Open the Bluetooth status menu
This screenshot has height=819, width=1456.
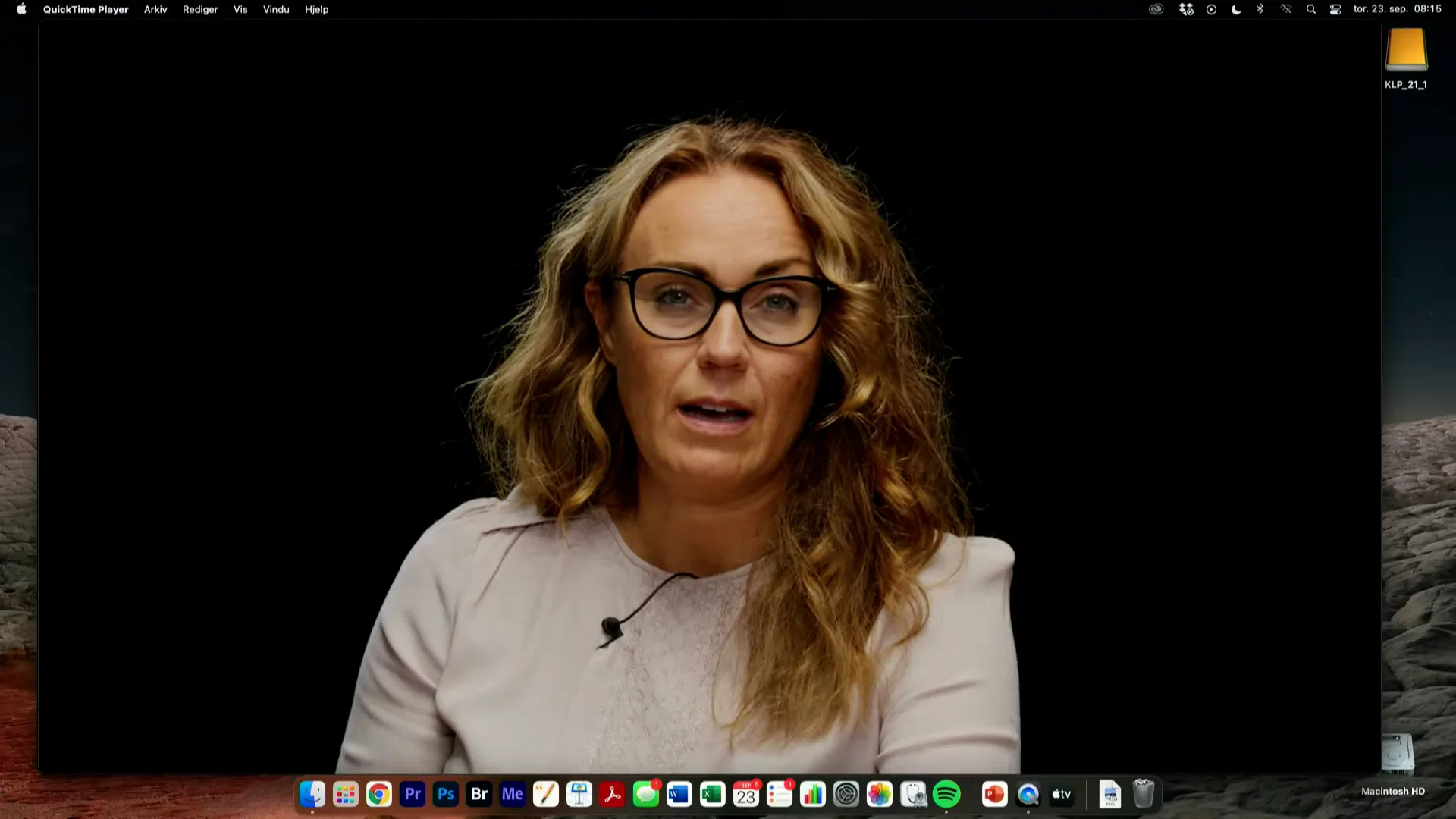pyautogui.click(x=1260, y=9)
